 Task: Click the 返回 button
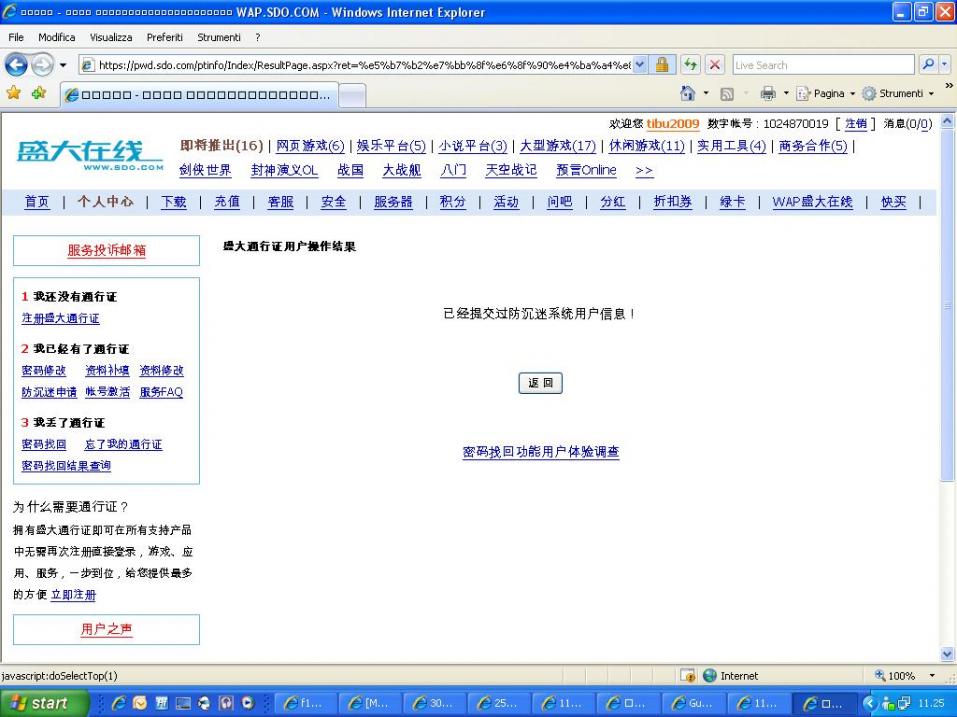(x=540, y=383)
